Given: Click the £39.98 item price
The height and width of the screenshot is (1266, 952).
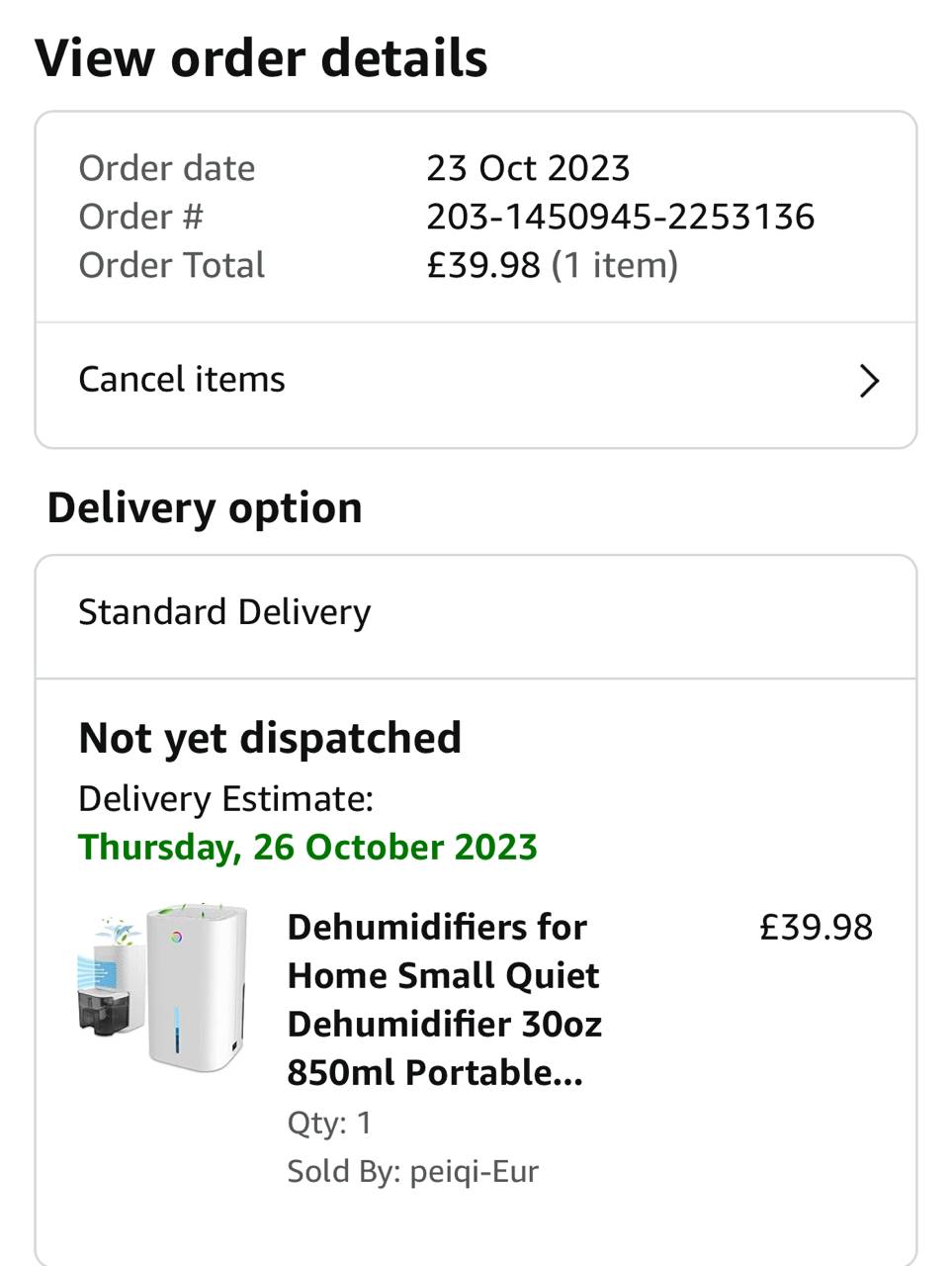Looking at the screenshot, I should (x=816, y=928).
